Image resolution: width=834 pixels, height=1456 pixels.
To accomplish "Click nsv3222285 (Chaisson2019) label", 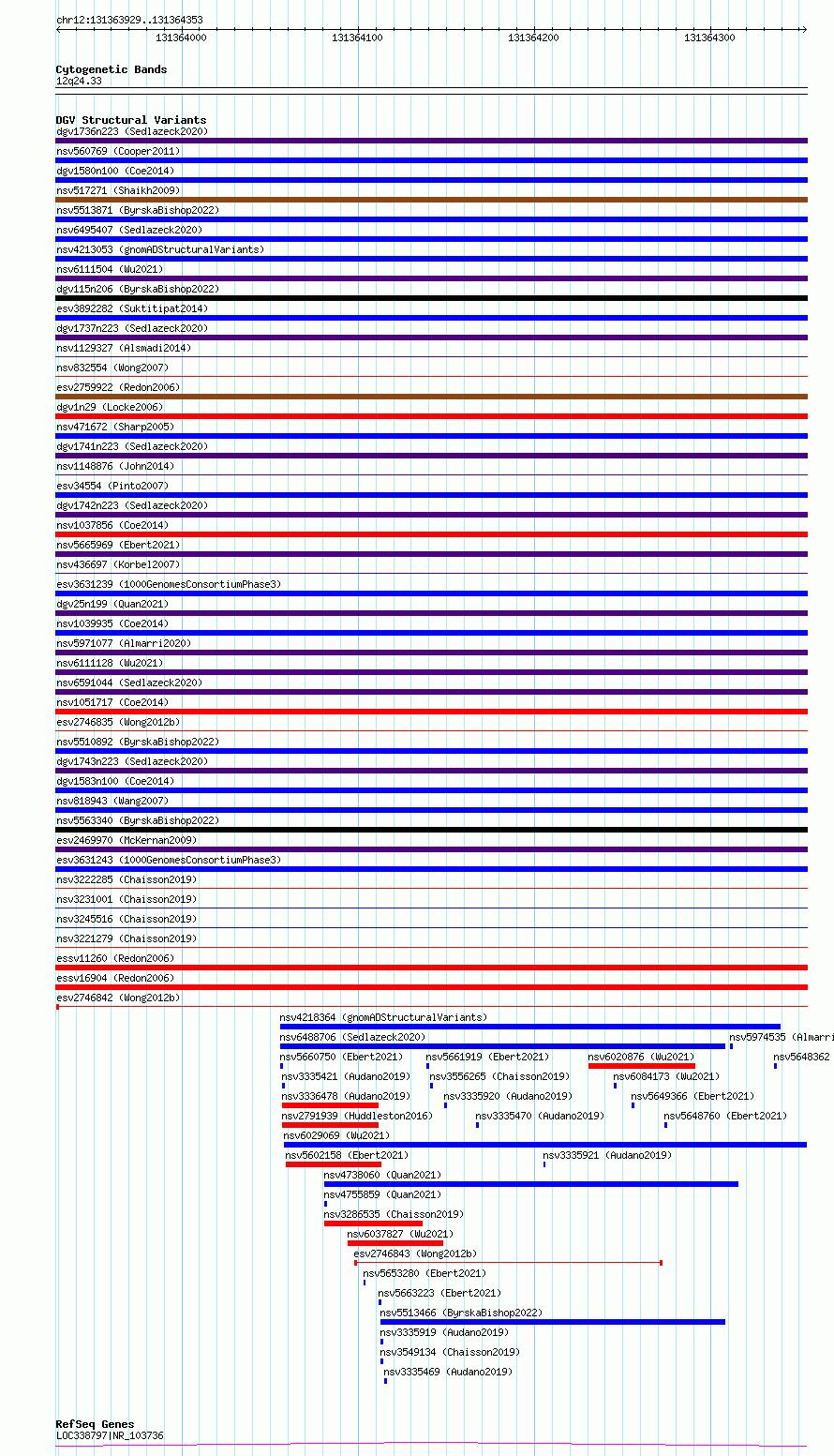I will [127, 879].
